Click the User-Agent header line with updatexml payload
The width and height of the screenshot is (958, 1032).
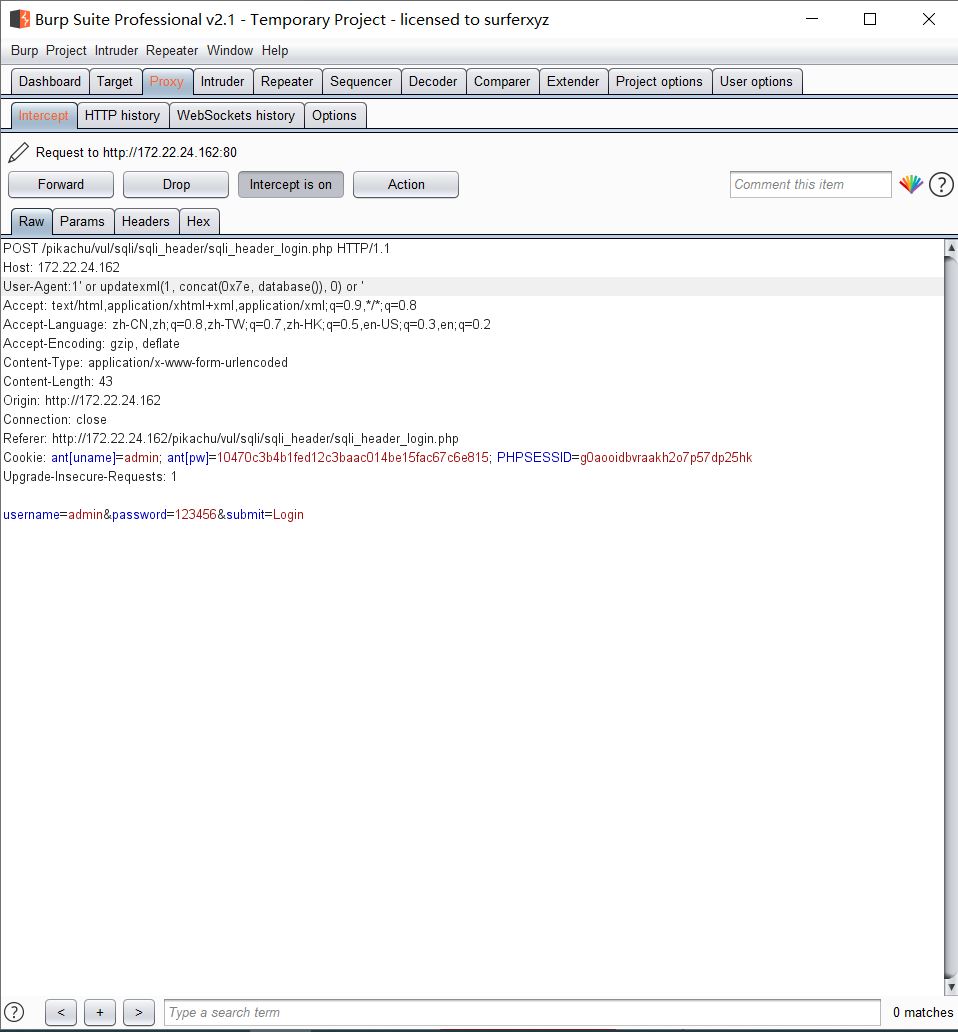coord(183,287)
